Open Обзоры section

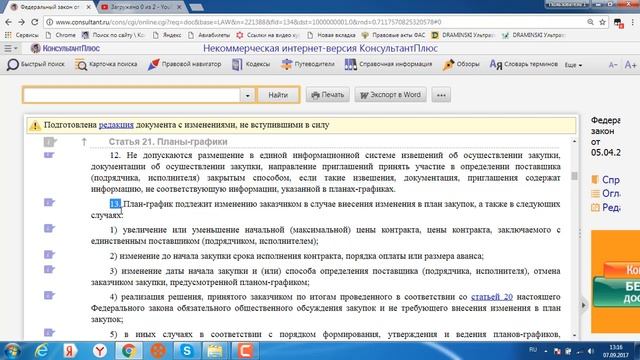click(461, 64)
